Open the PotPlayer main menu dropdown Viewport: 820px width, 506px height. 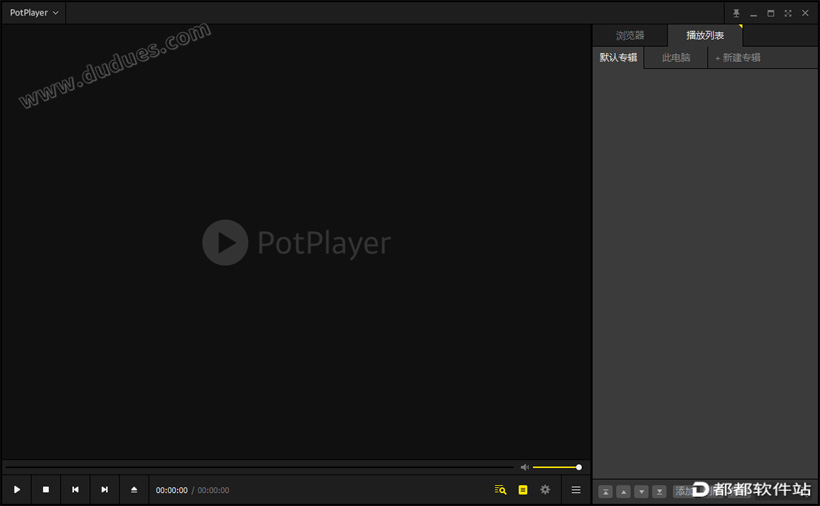tap(34, 13)
